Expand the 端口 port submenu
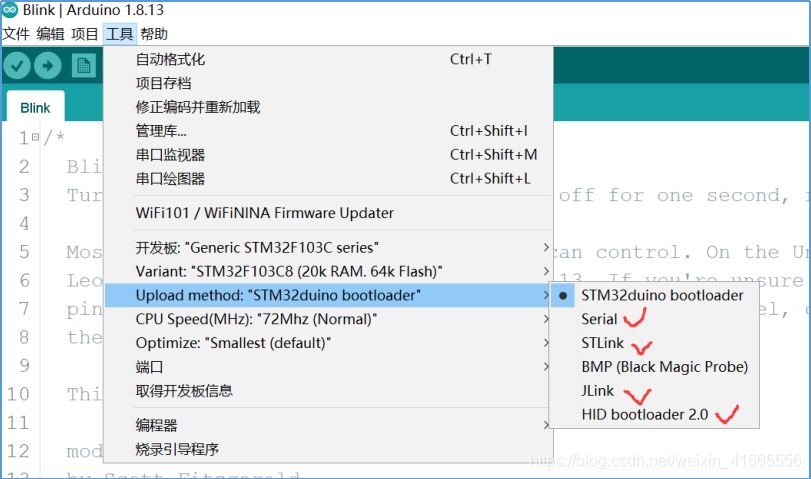Image resolution: width=811 pixels, height=479 pixels. tap(328, 367)
